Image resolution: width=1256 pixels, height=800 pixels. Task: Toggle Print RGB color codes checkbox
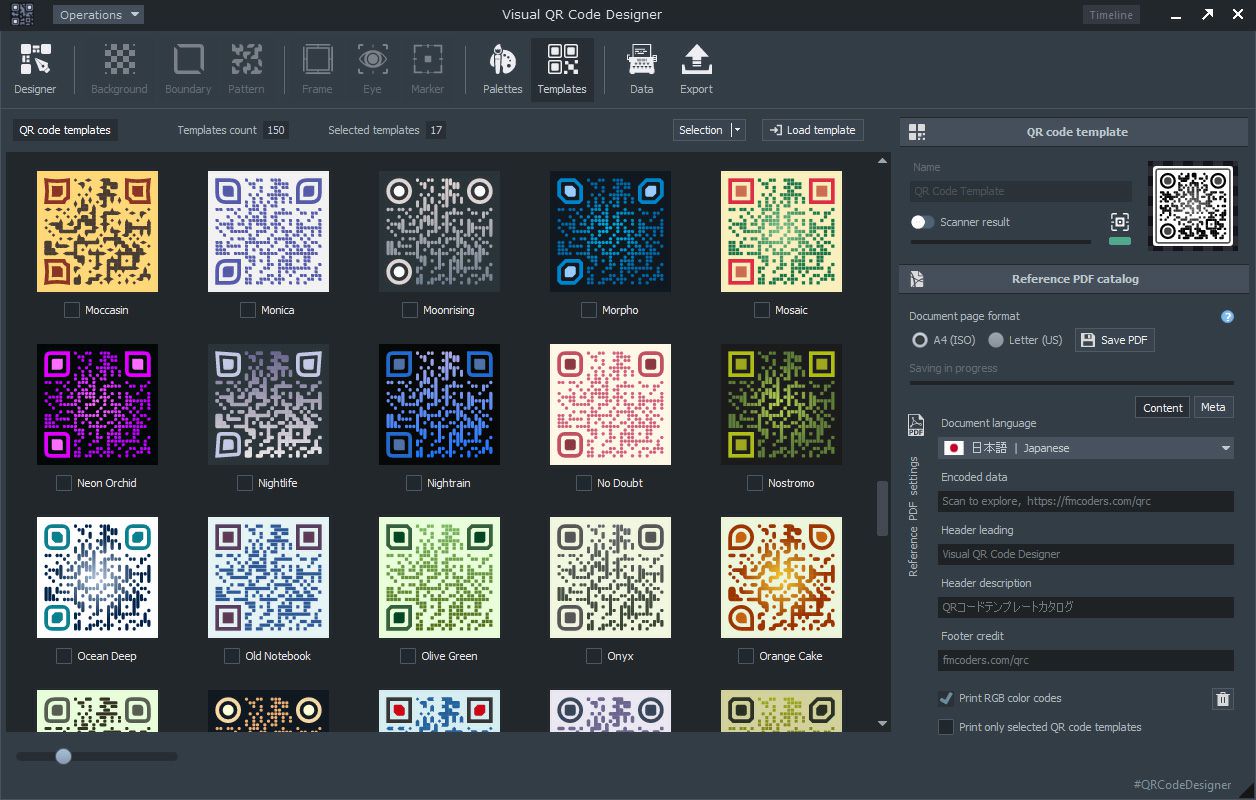click(x=946, y=698)
